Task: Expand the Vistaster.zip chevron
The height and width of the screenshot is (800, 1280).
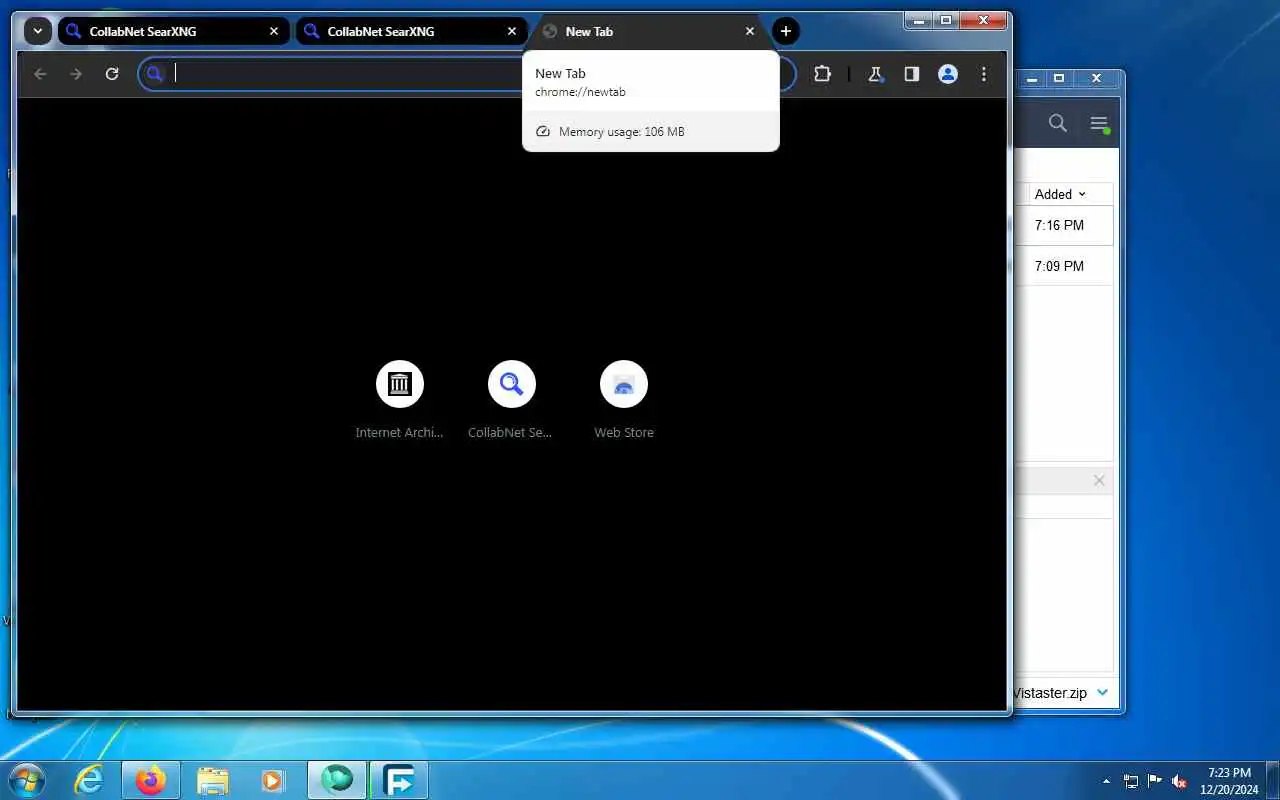Action: [1102, 692]
